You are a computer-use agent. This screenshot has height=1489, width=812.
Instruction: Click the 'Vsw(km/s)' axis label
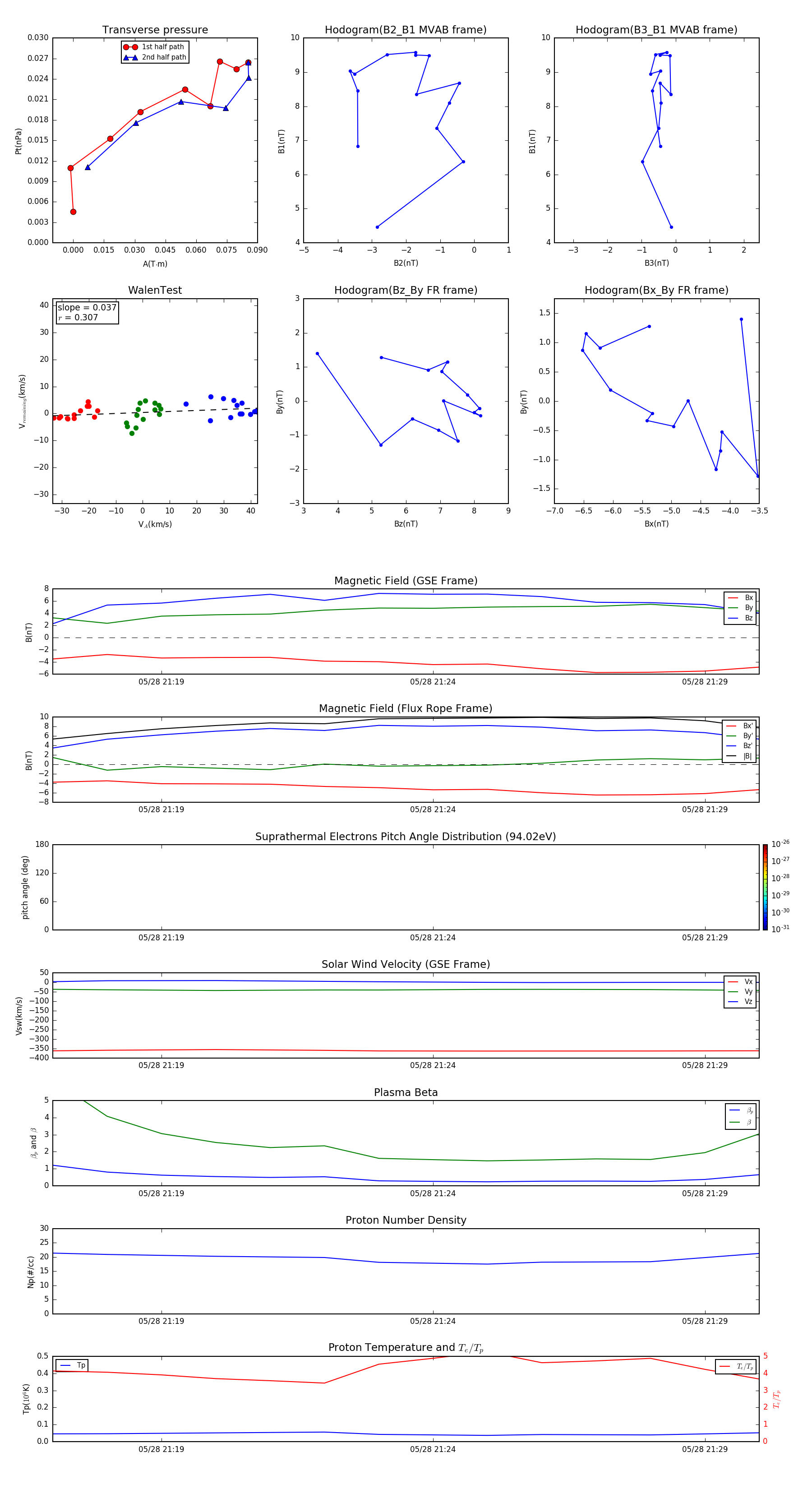(x=18, y=1016)
